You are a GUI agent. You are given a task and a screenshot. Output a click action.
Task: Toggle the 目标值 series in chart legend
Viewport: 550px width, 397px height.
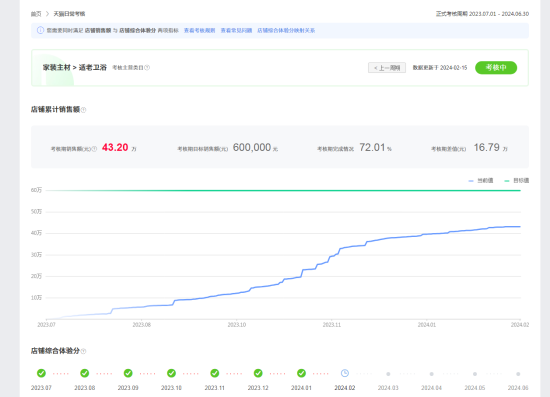click(x=516, y=181)
